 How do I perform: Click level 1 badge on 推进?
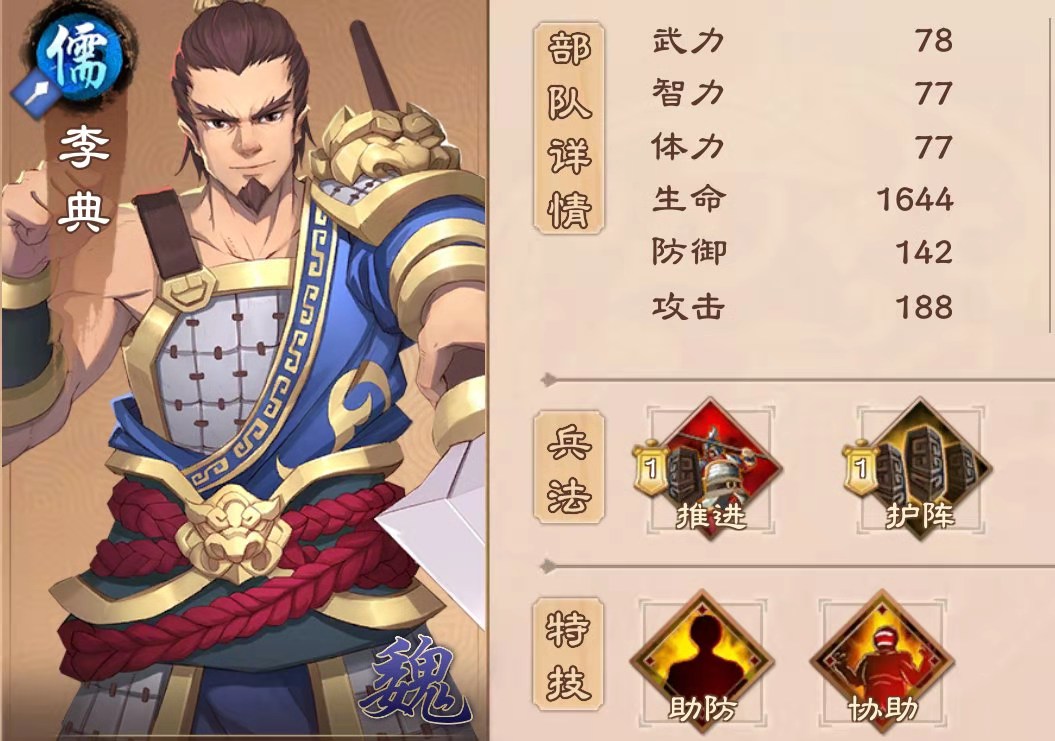pyautogui.click(x=650, y=466)
